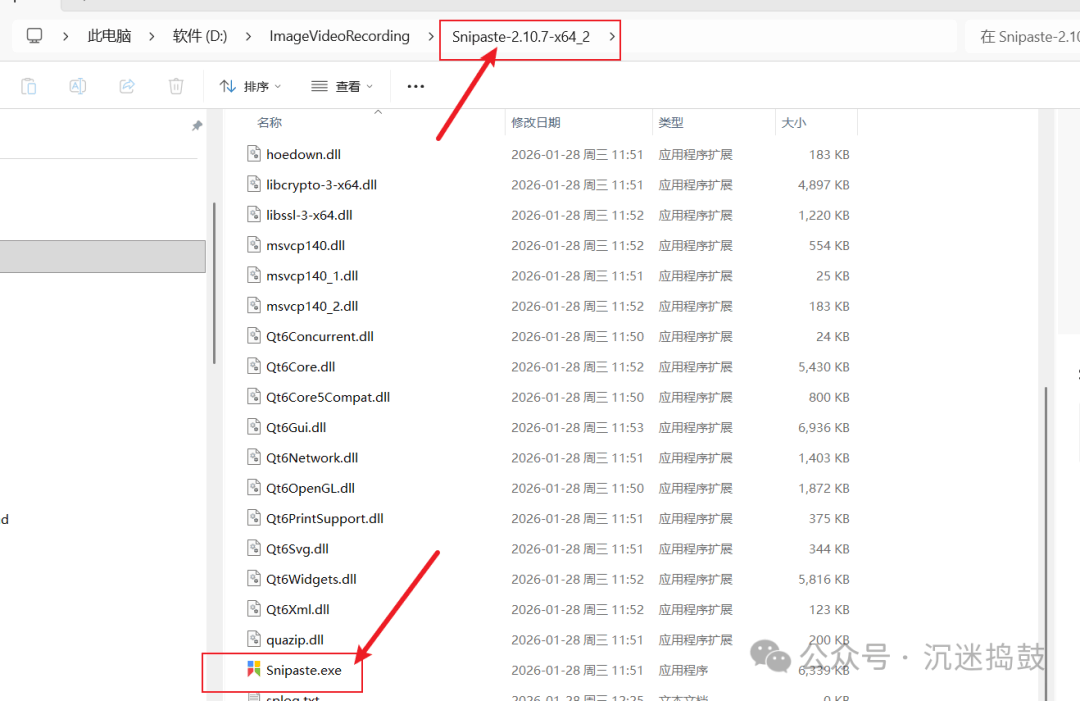Click the monitor icon in the address bar
This screenshot has height=701, width=1080.
tap(35, 37)
